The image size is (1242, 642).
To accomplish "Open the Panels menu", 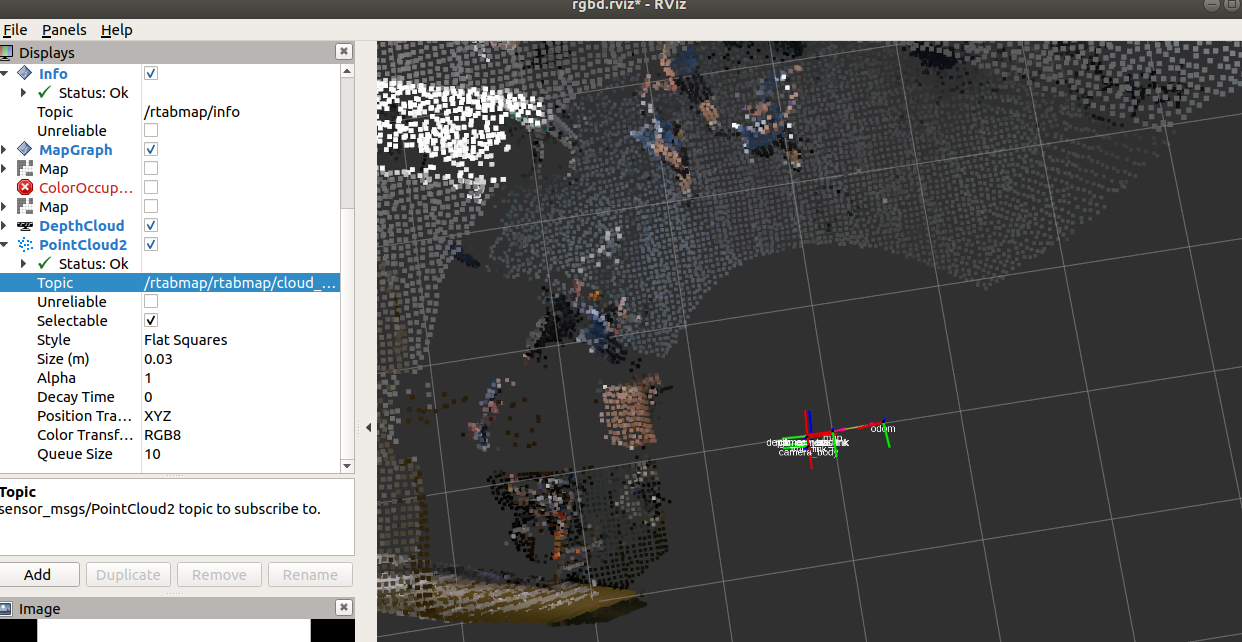I will 64,30.
